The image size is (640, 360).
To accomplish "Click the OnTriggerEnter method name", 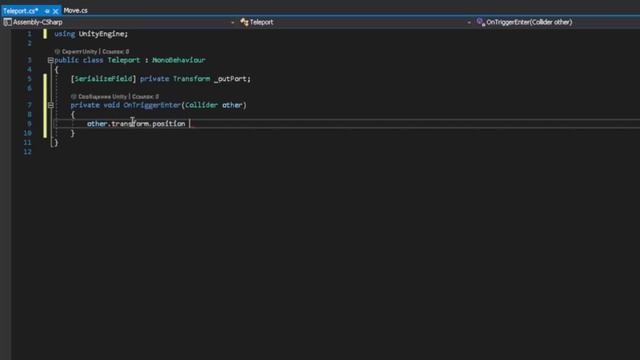I will [x=152, y=105].
